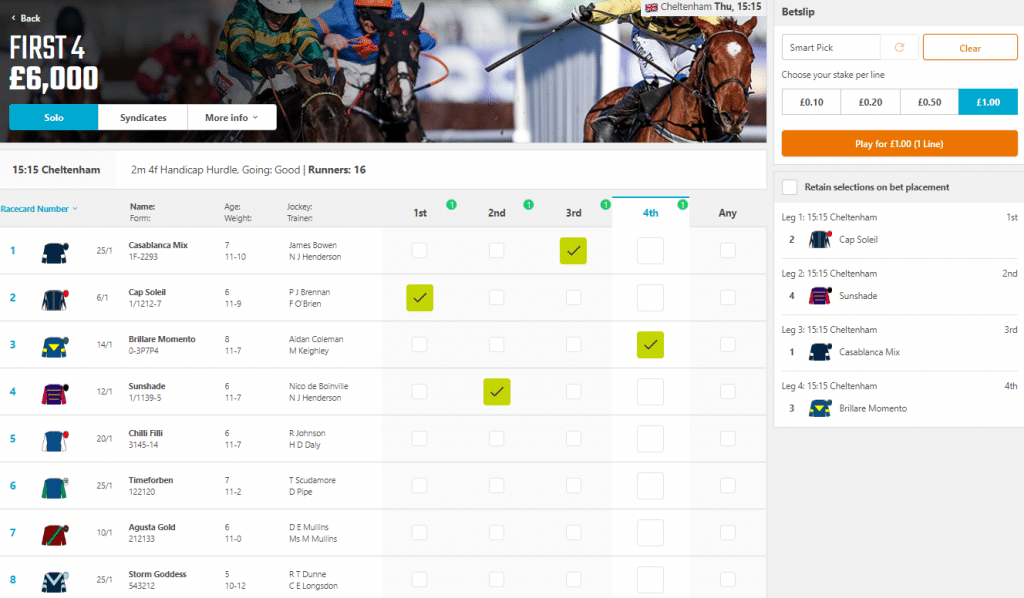Open the Smart Pick dropdown
Image resolution: width=1024 pixels, height=598 pixels.
(x=830, y=47)
